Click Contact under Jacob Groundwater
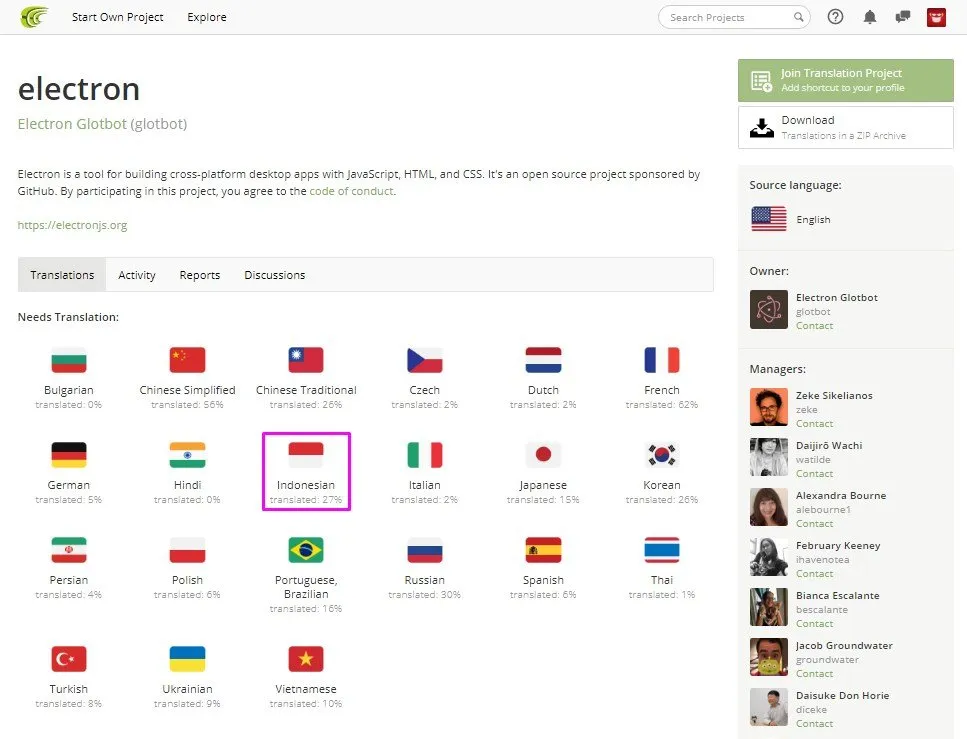Image resolution: width=967 pixels, height=739 pixels. 814,674
